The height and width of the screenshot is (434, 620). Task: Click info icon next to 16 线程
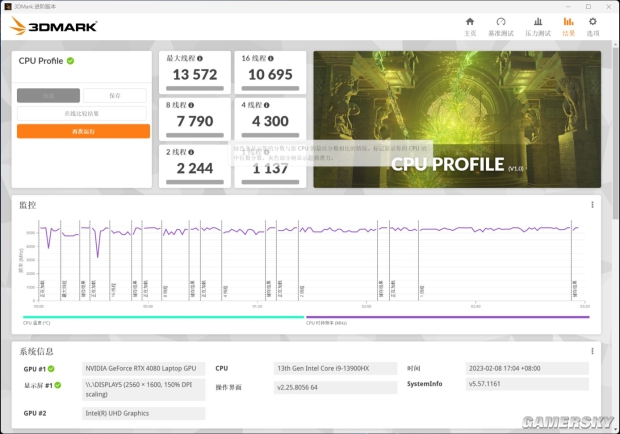coord(270,58)
